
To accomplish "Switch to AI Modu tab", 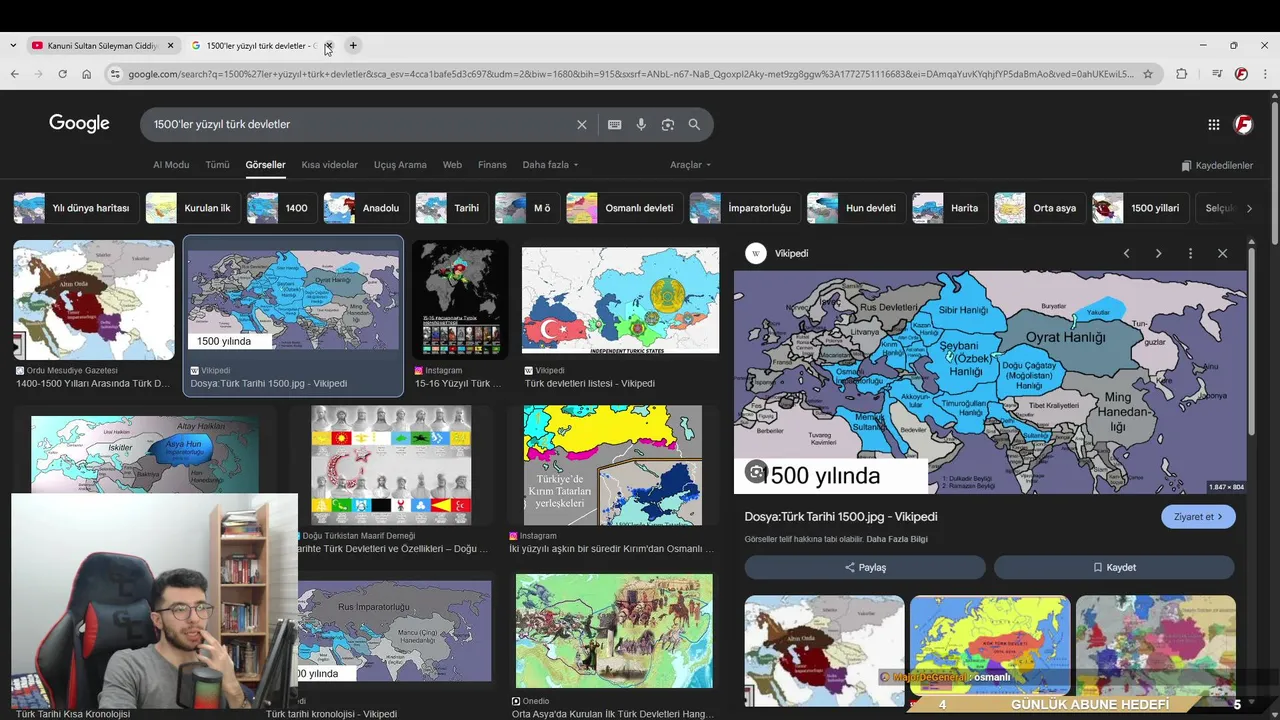I will (171, 165).
